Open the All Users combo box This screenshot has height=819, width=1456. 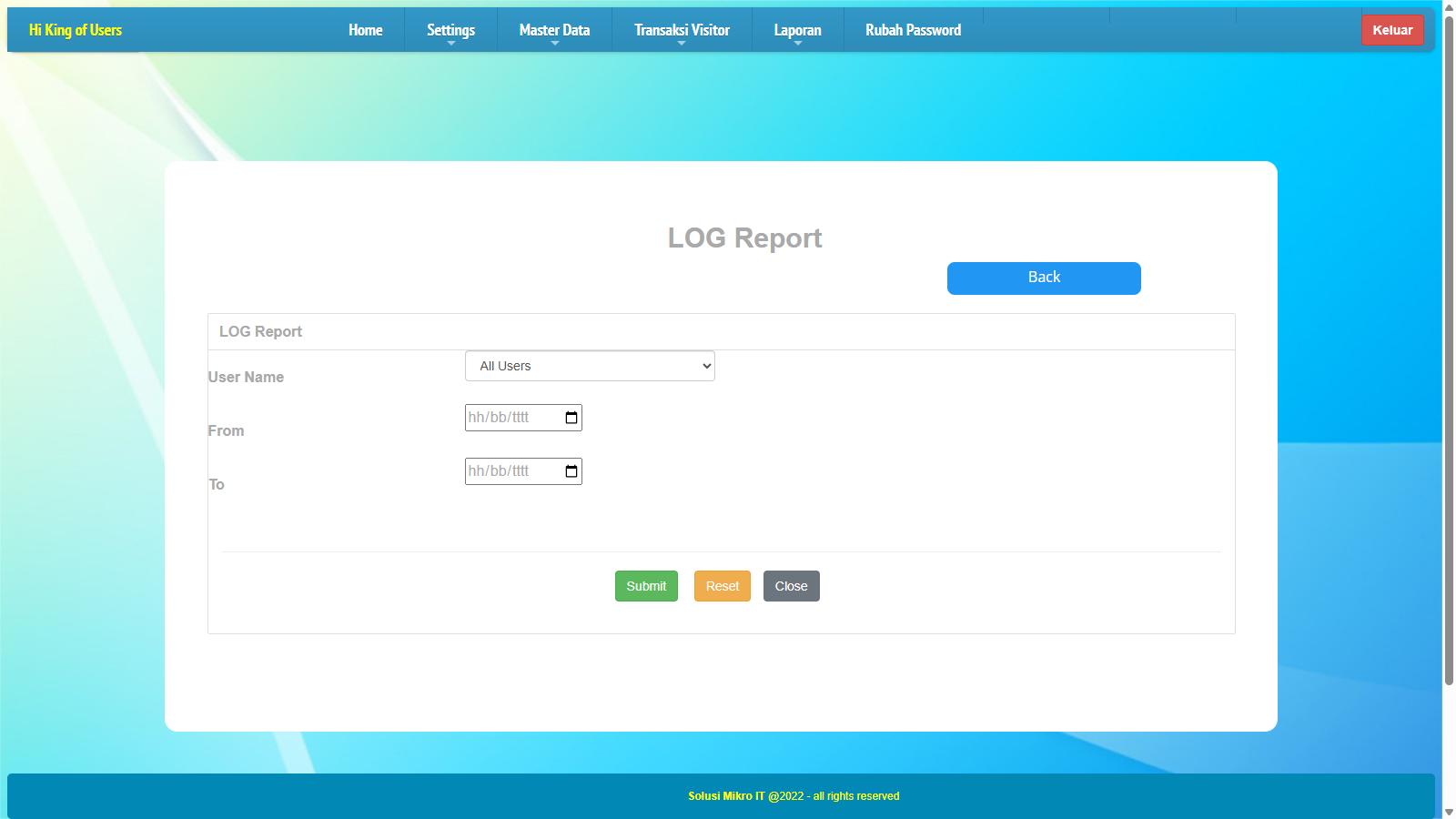(x=590, y=366)
